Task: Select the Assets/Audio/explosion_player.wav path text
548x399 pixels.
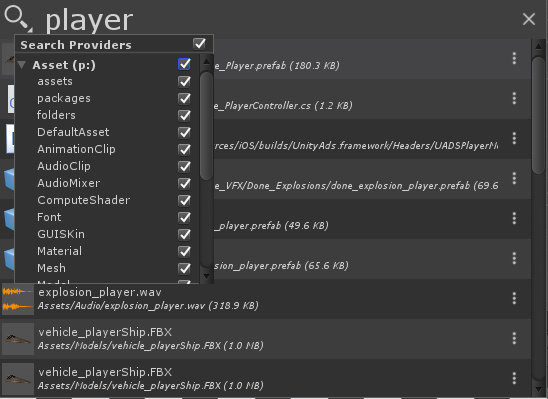Action: [148, 306]
